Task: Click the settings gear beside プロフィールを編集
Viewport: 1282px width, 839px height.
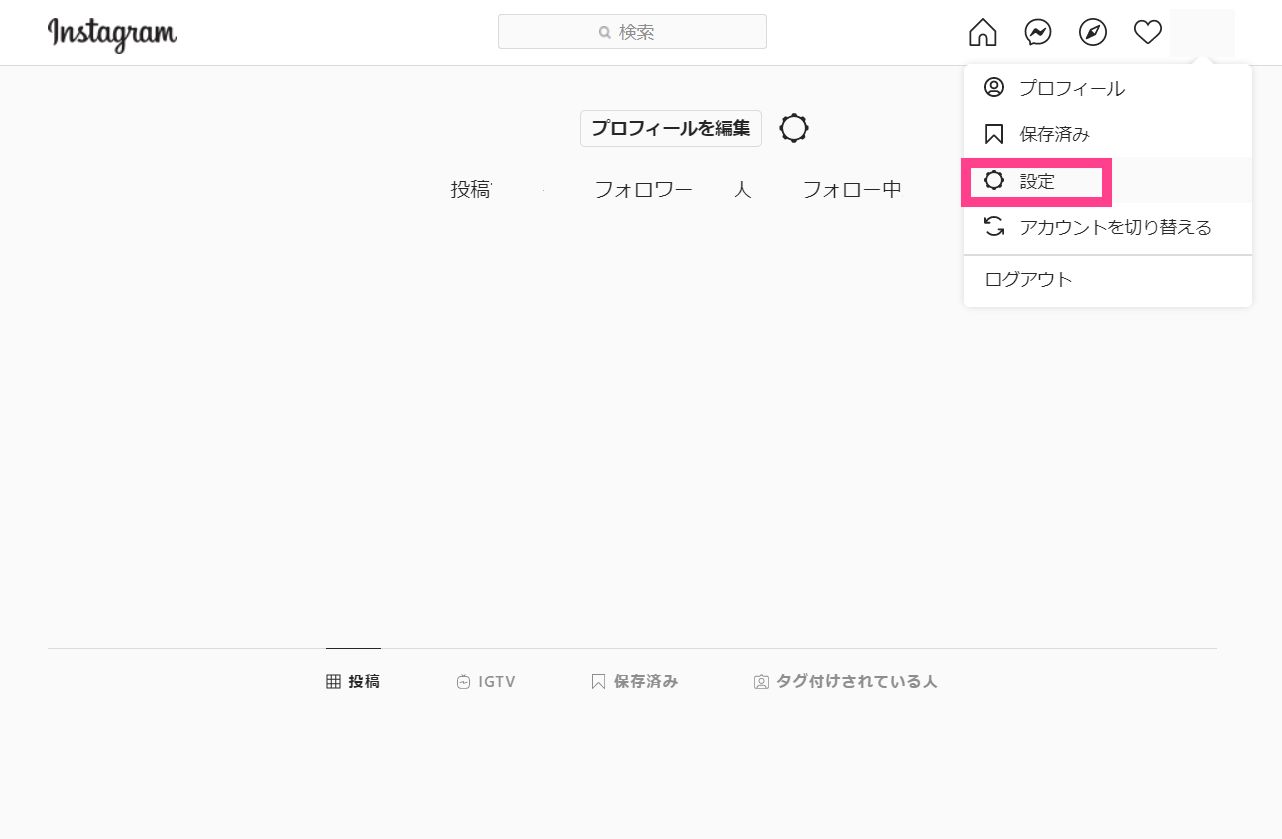Action: (x=794, y=128)
